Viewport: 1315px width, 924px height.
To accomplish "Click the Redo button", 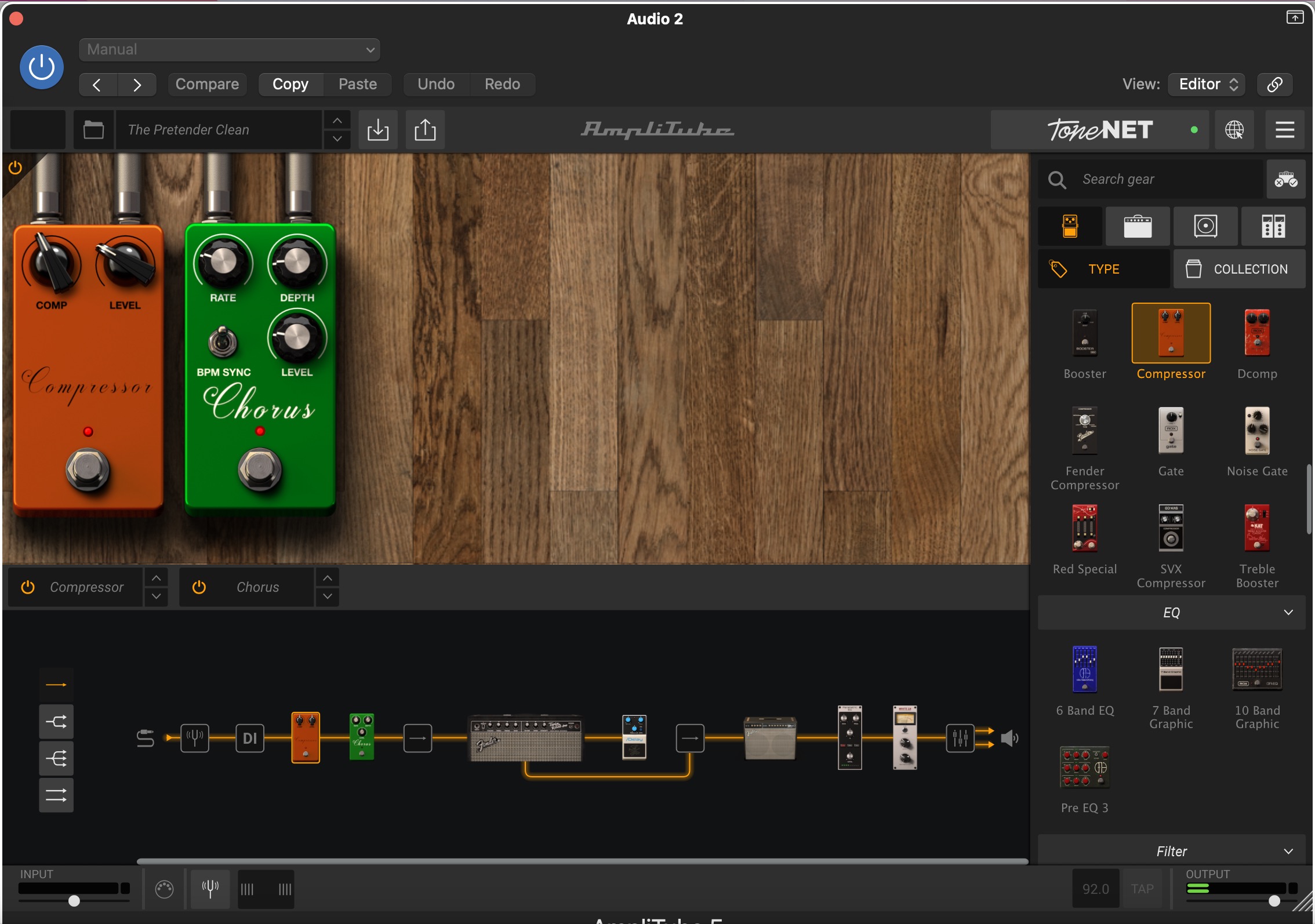I will 502,84.
